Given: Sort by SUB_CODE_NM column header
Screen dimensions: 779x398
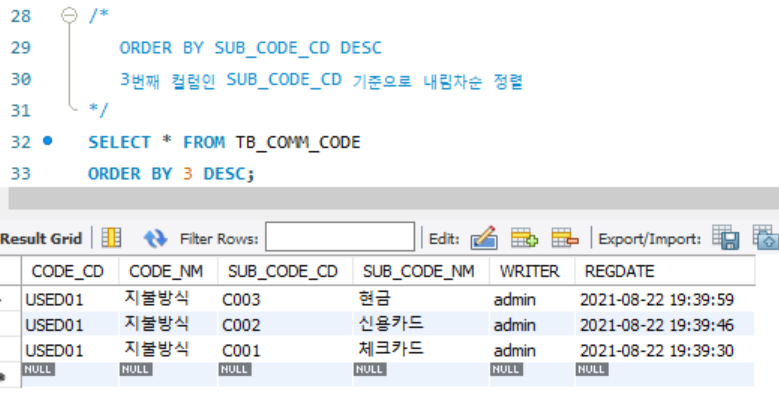Looking at the screenshot, I should click(421, 271).
